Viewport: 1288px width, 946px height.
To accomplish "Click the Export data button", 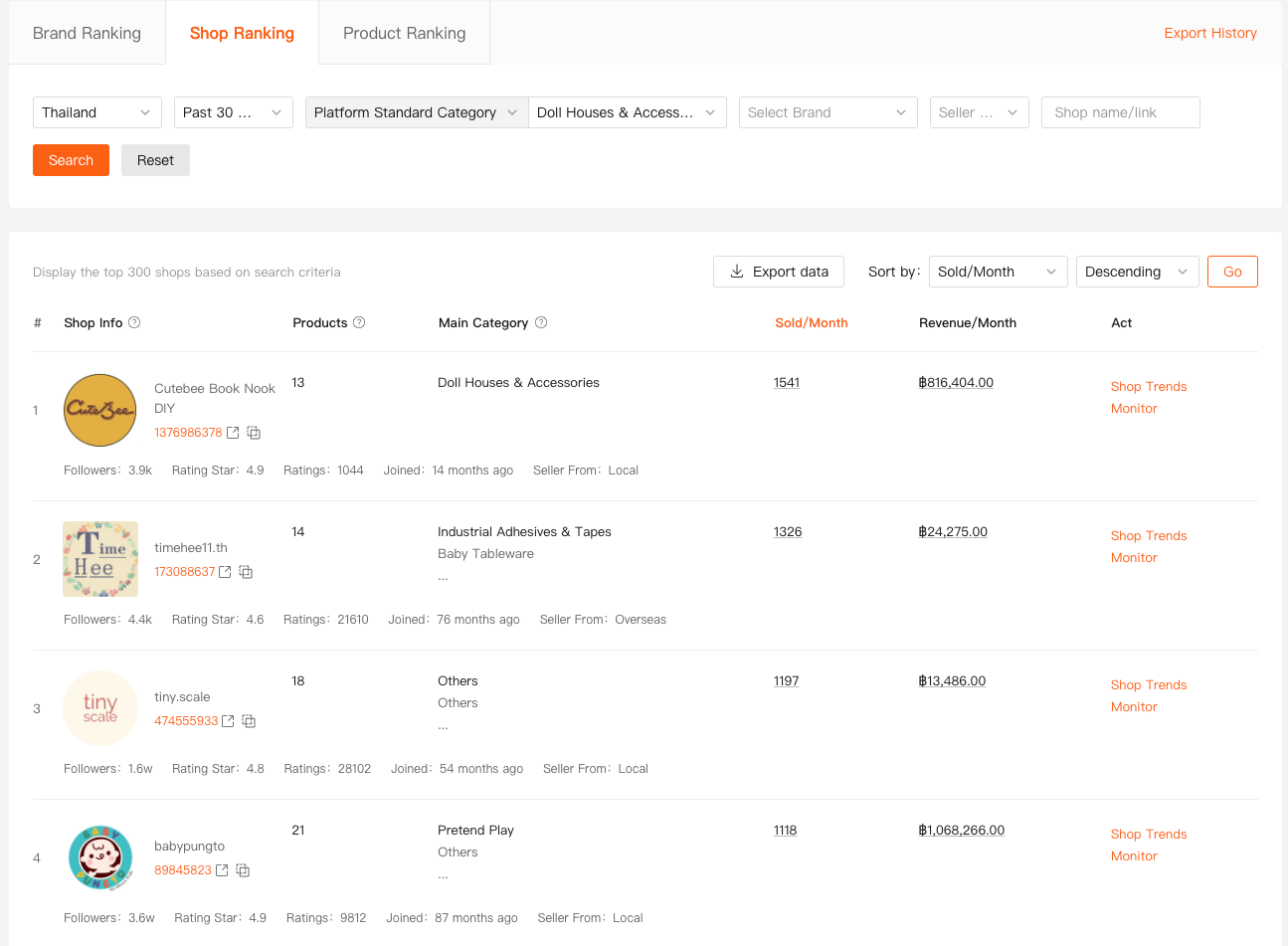I will tap(778, 272).
